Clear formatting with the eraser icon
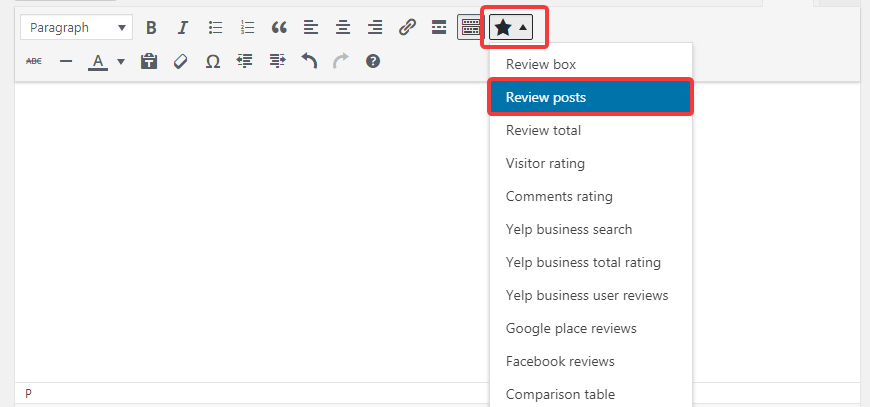870x407 pixels. point(180,62)
